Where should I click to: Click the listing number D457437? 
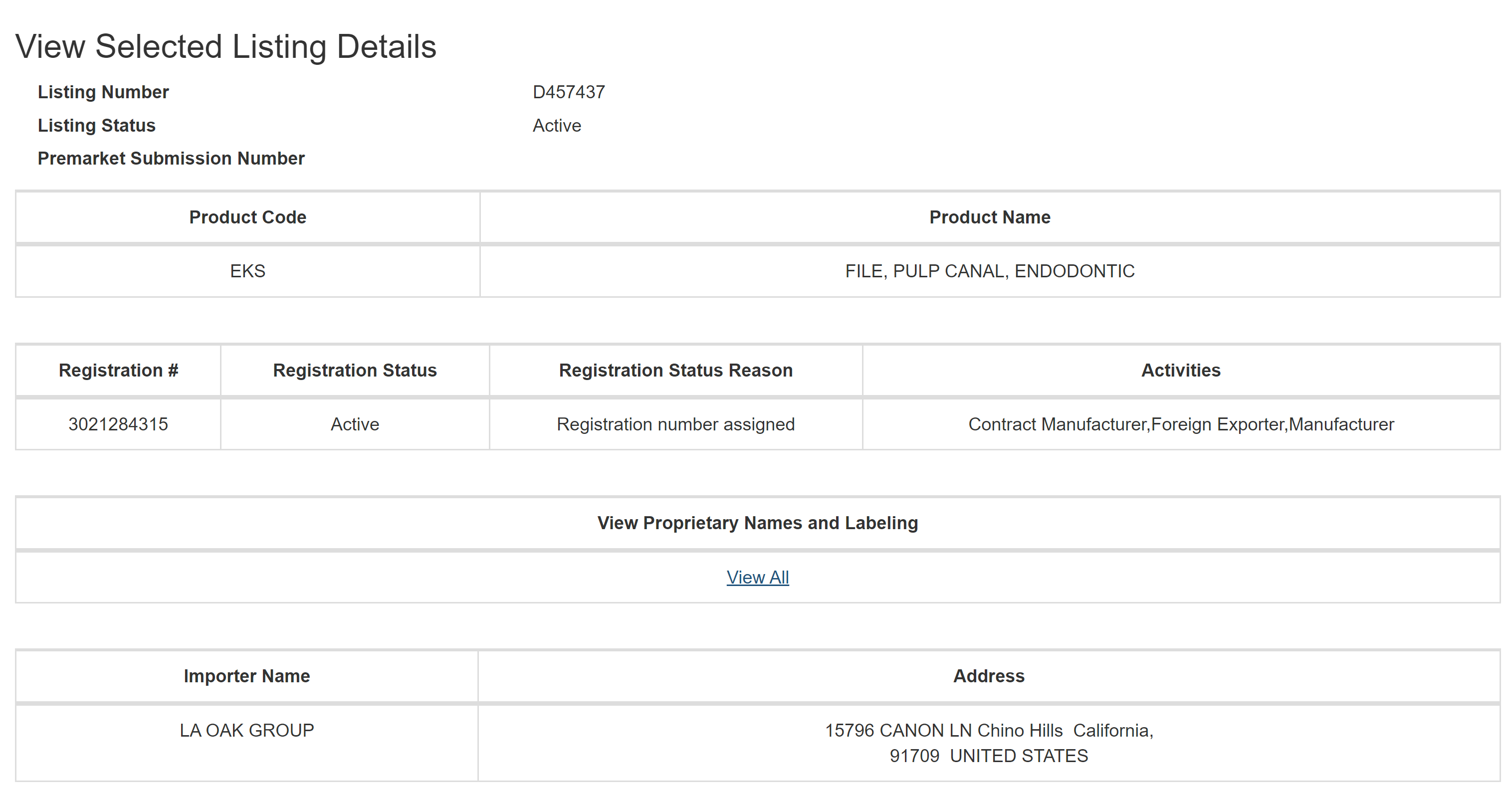point(568,92)
